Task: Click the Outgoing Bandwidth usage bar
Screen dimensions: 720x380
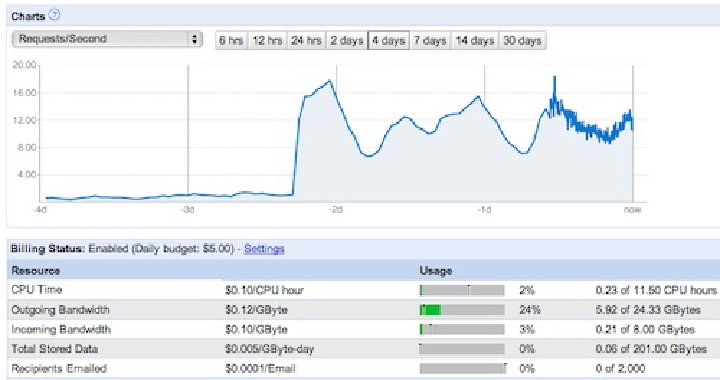Action: click(x=462, y=310)
